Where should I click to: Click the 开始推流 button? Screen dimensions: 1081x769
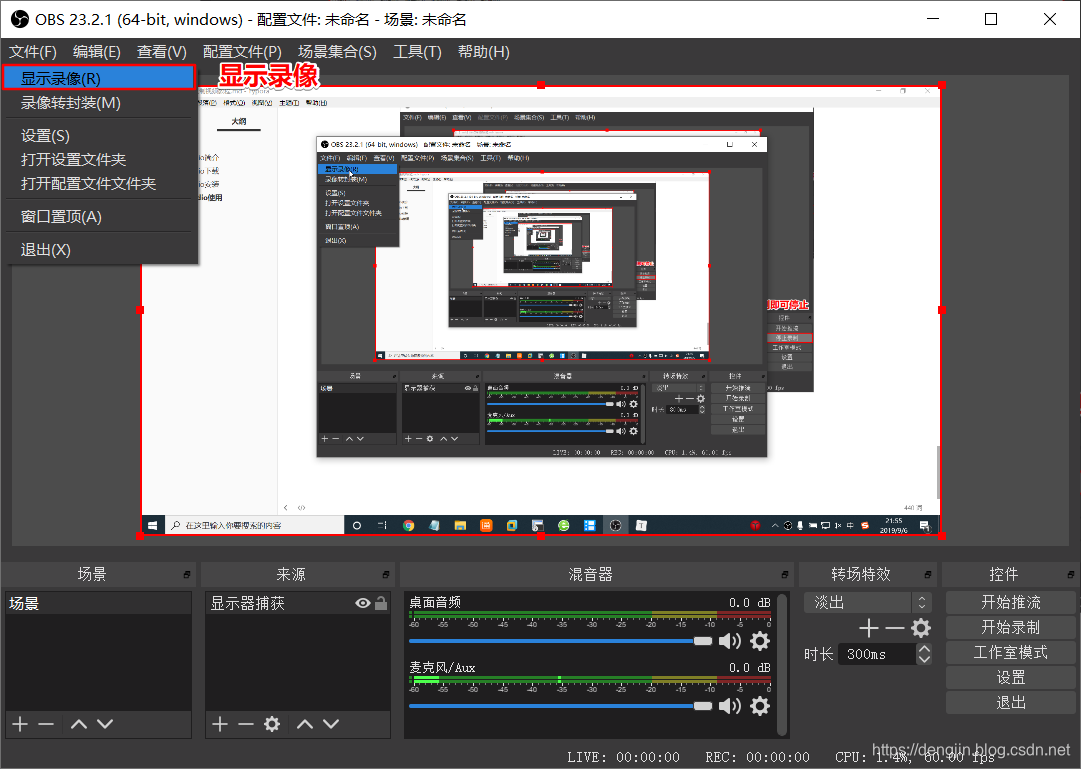(x=1011, y=602)
